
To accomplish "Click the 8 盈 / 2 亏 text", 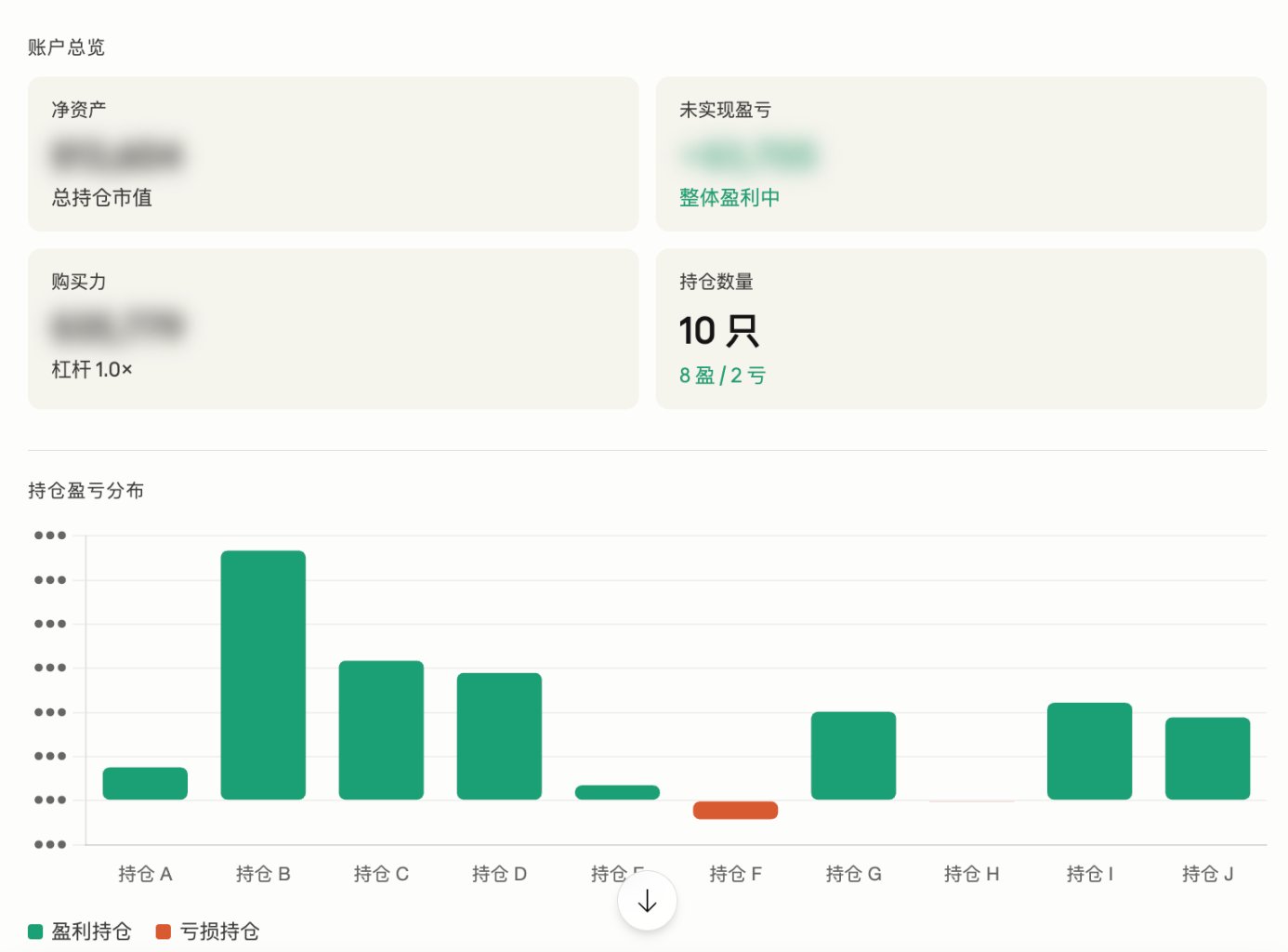I will coord(722,376).
